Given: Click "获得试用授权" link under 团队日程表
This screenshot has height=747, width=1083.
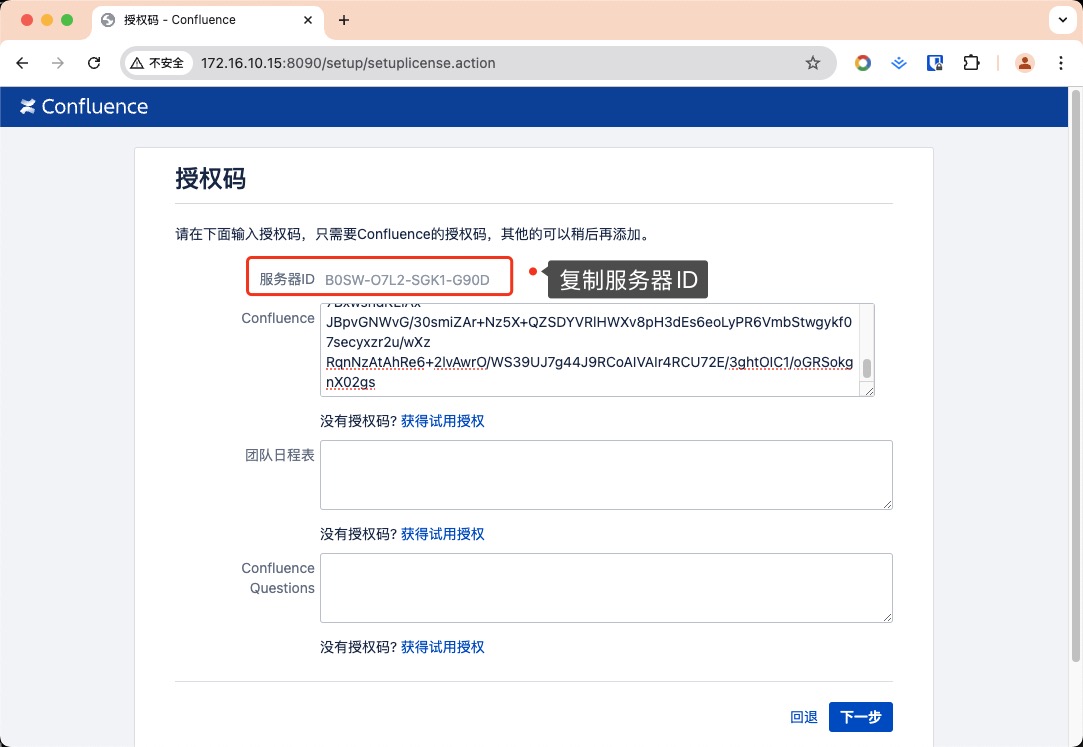Looking at the screenshot, I should tap(442, 534).
